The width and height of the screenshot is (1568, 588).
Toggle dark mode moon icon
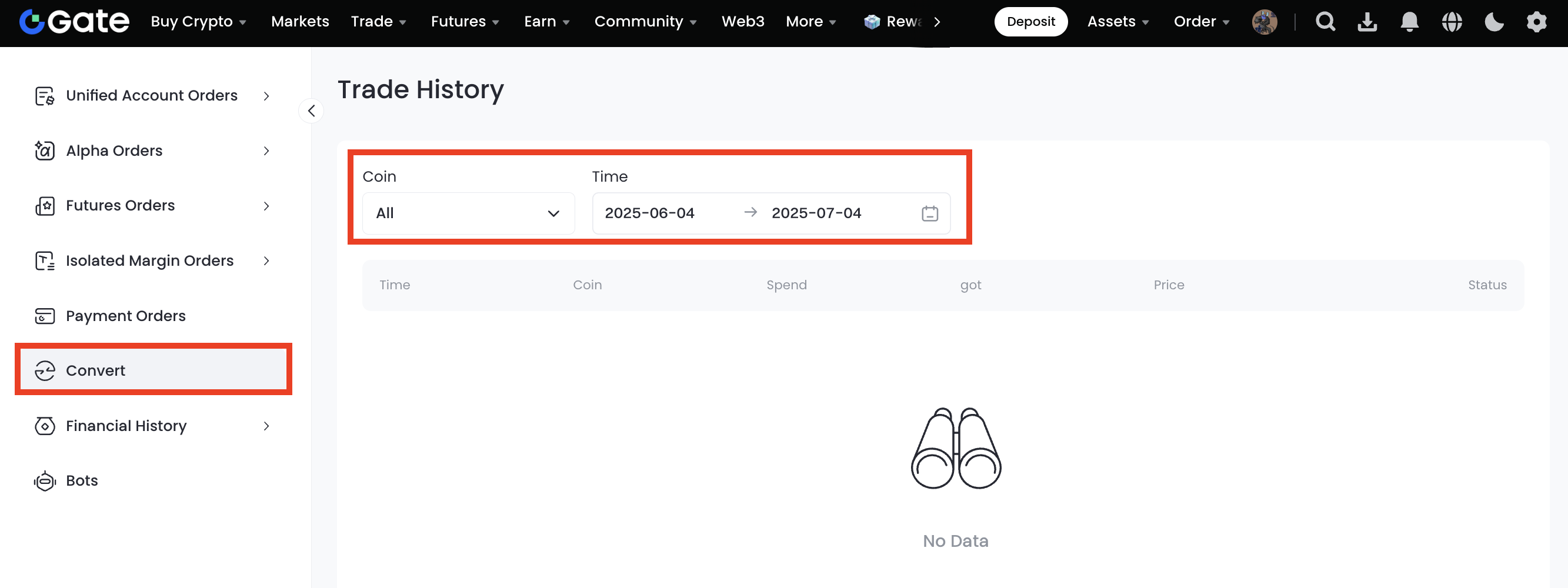click(1494, 22)
